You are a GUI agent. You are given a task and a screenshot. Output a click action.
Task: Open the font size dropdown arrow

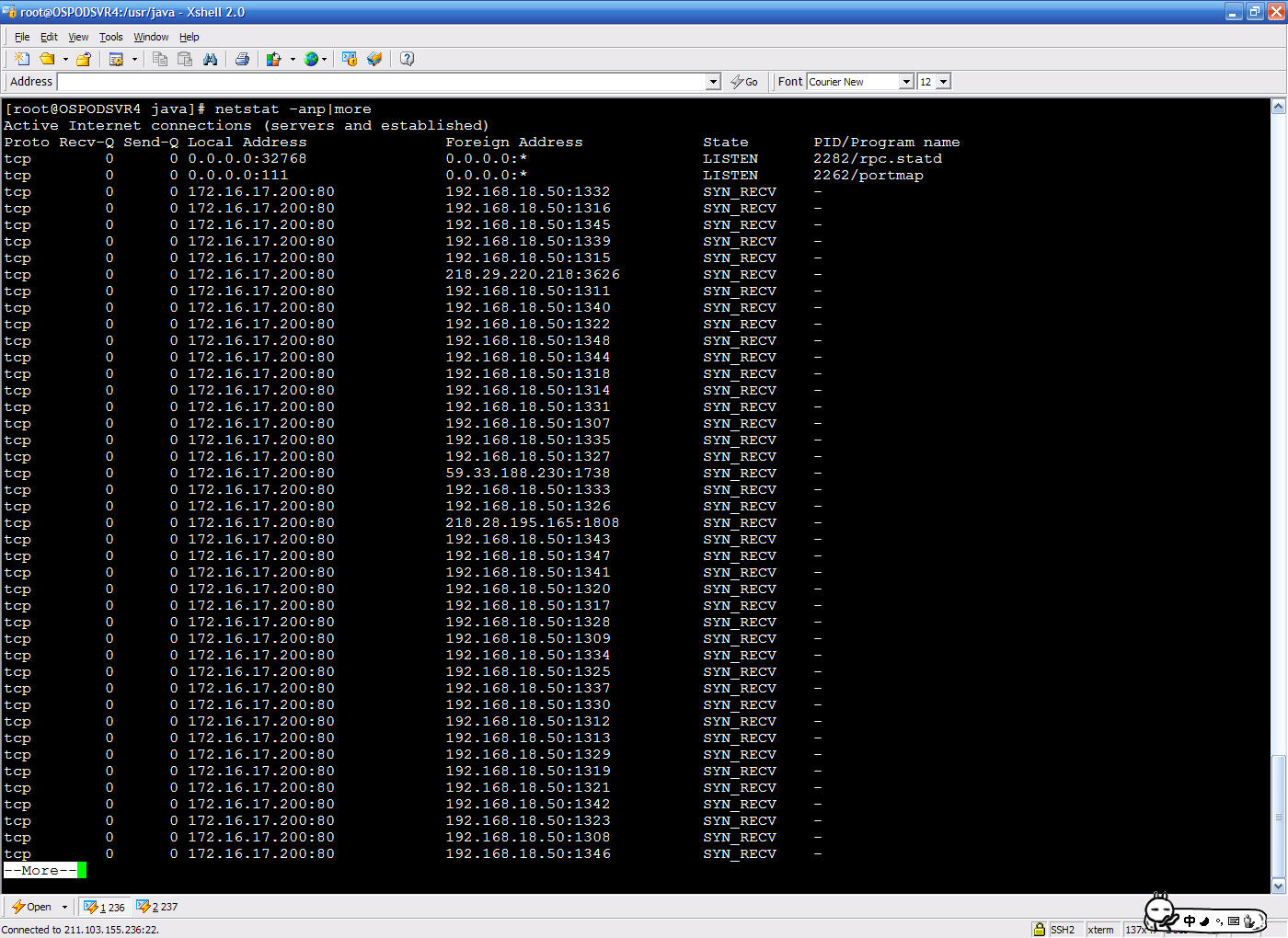(943, 82)
